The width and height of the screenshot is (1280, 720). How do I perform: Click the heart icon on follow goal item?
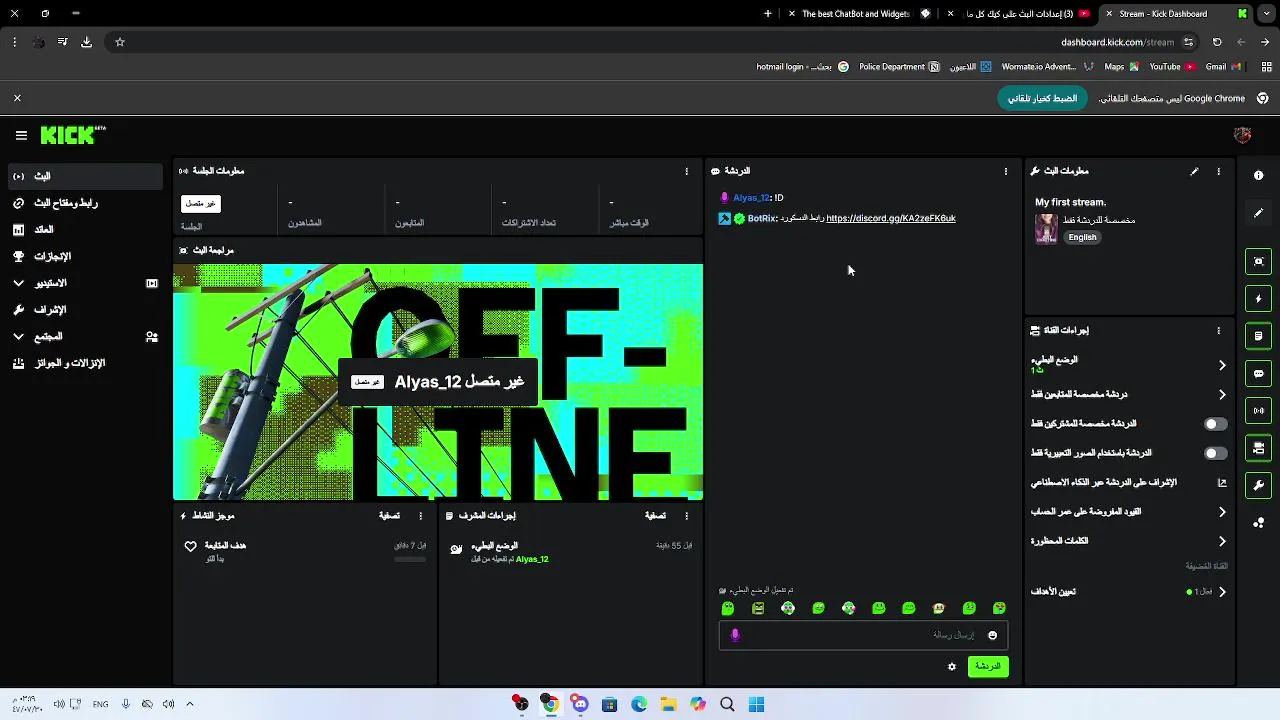click(191, 546)
